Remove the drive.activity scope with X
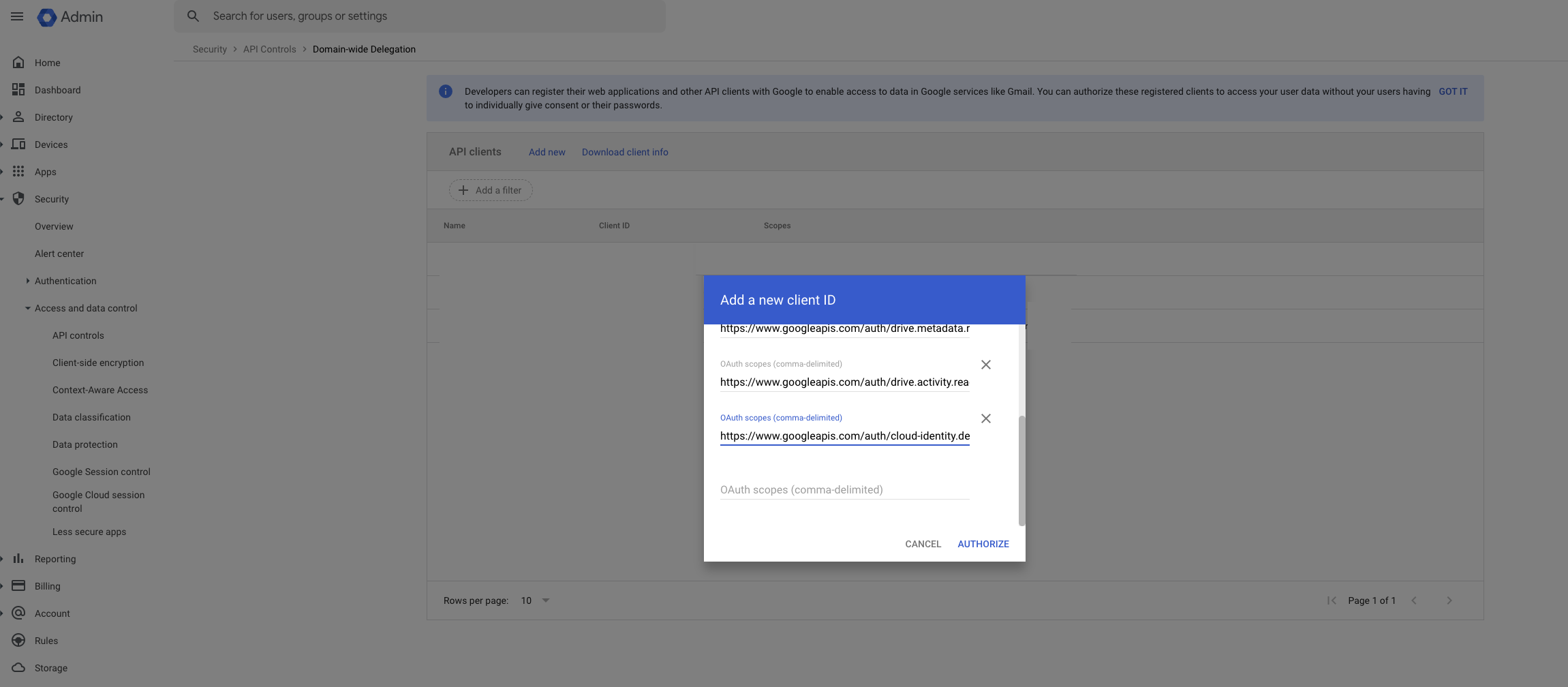The width and height of the screenshot is (1568, 687). (x=985, y=365)
